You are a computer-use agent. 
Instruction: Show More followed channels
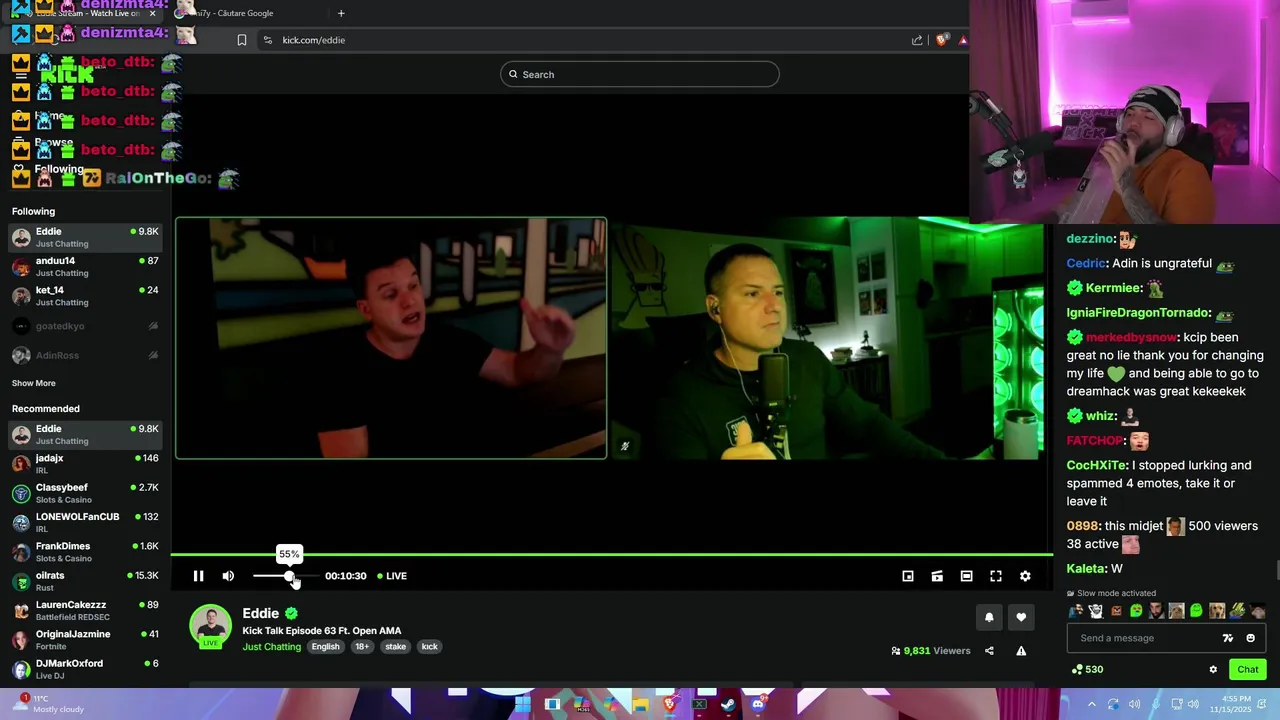pos(34,383)
